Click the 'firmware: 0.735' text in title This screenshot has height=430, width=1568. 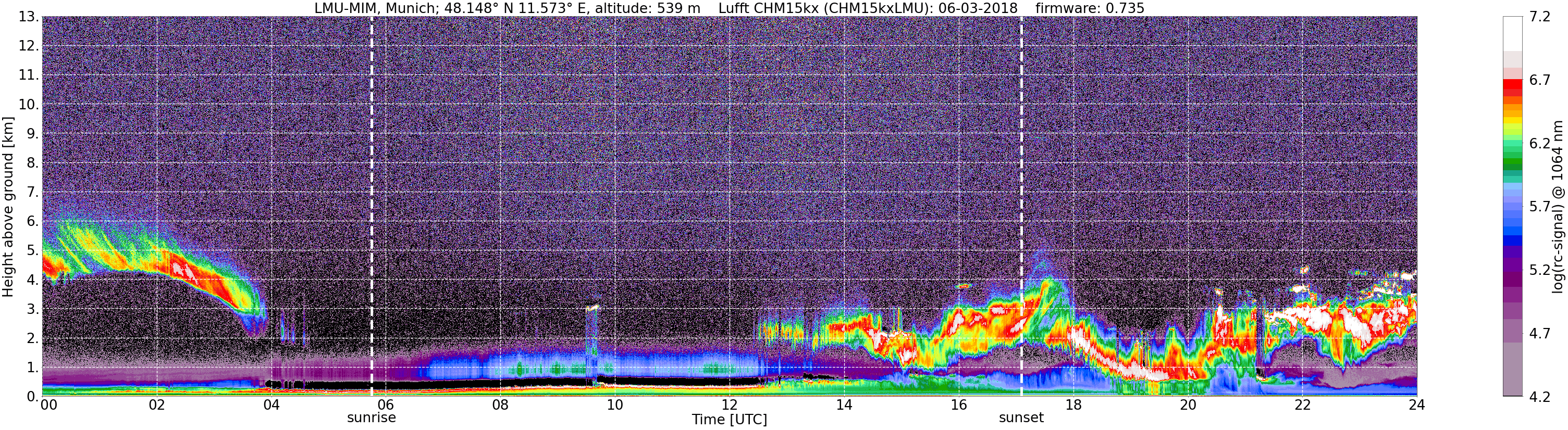pos(1090,8)
